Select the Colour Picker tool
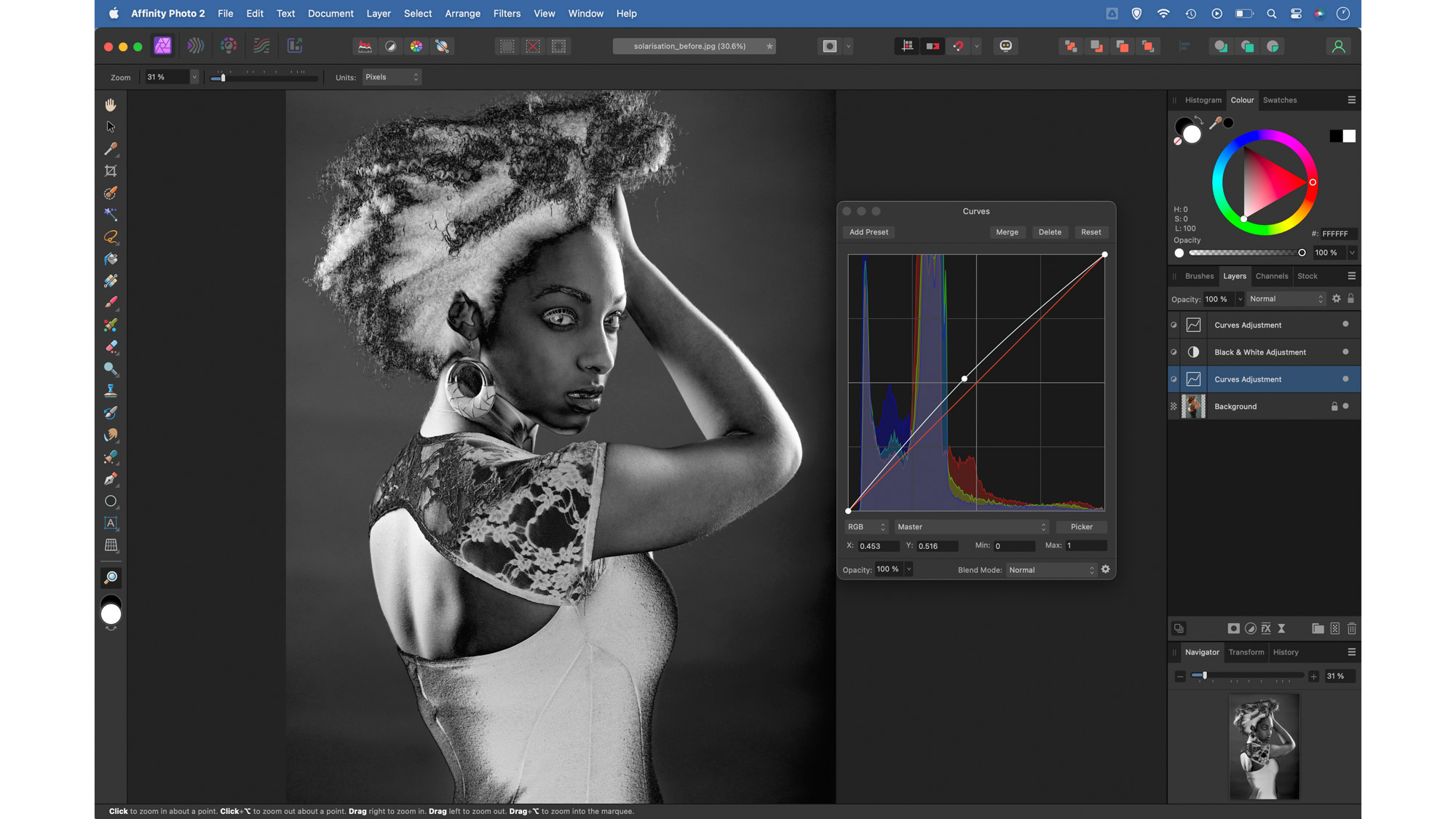Screen dimensions: 1456x819 111,149
